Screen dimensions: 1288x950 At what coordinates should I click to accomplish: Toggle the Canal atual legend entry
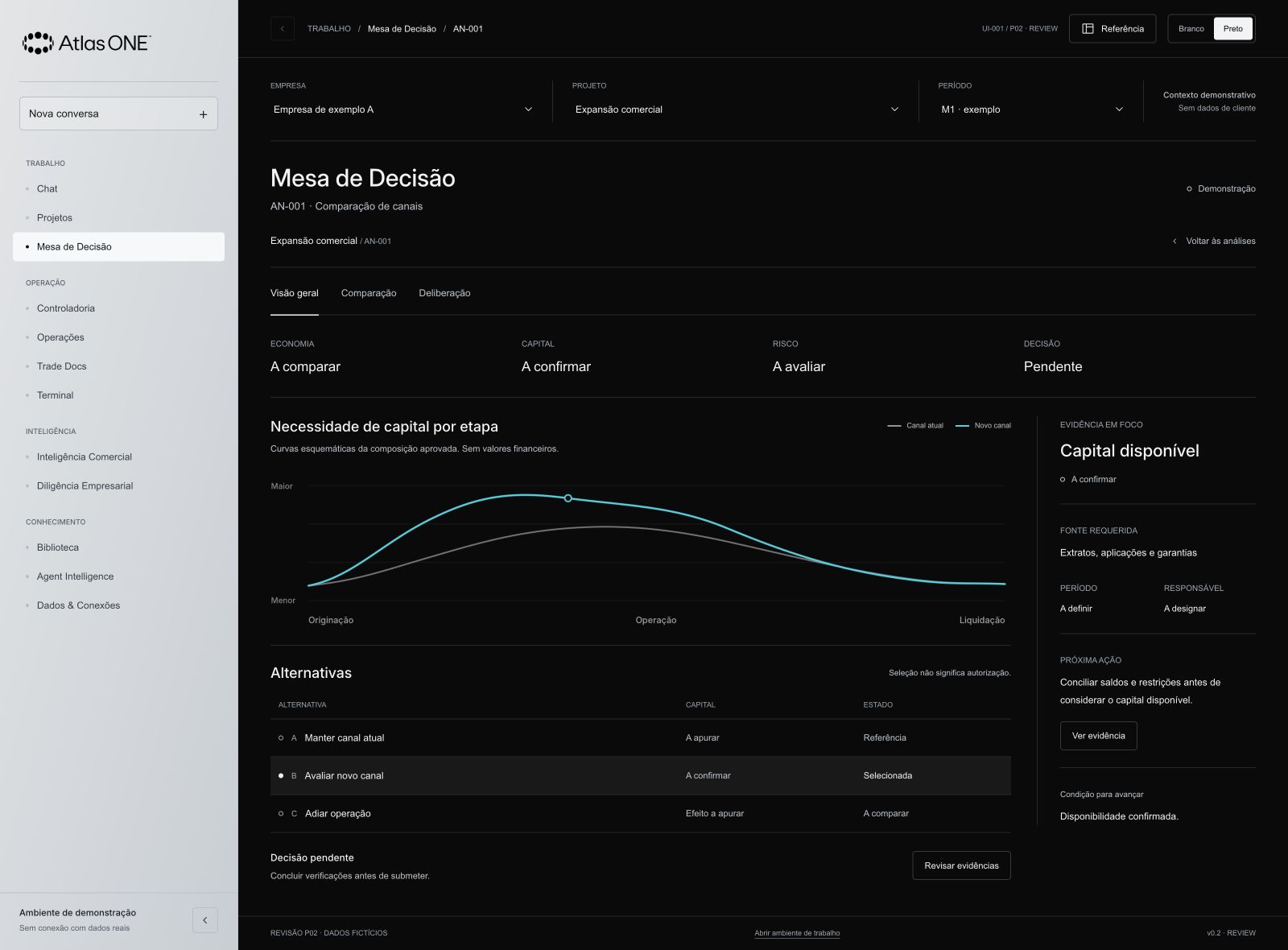[915, 425]
